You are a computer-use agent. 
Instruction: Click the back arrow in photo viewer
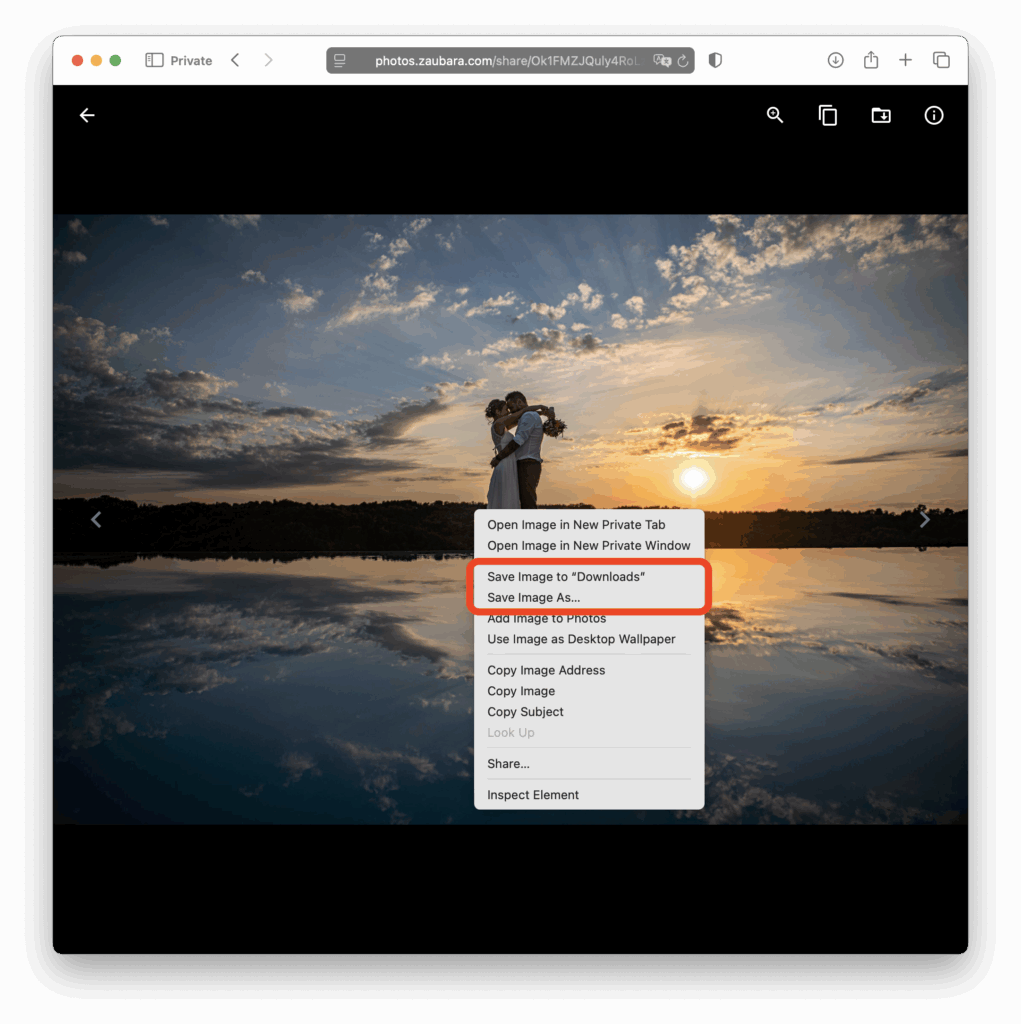[x=87, y=116]
